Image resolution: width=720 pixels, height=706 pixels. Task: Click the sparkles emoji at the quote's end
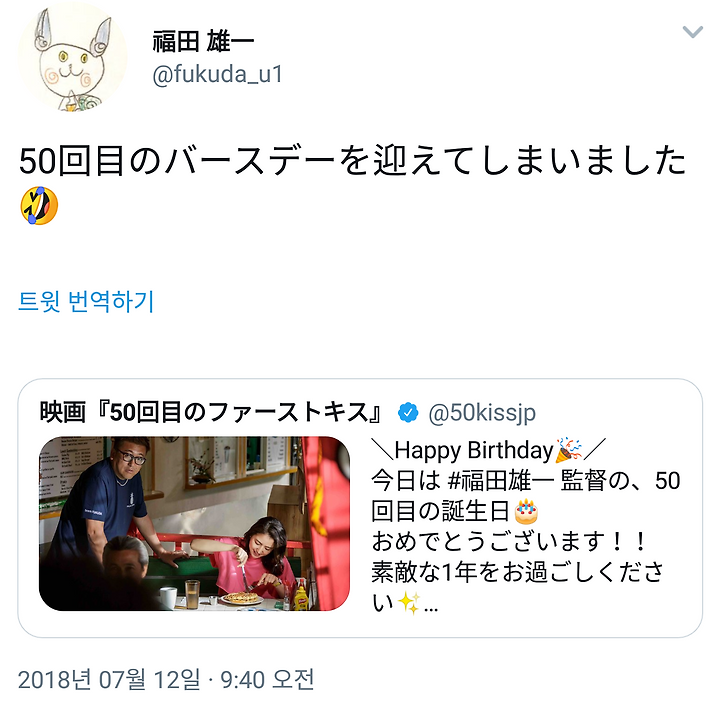coord(408,602)
